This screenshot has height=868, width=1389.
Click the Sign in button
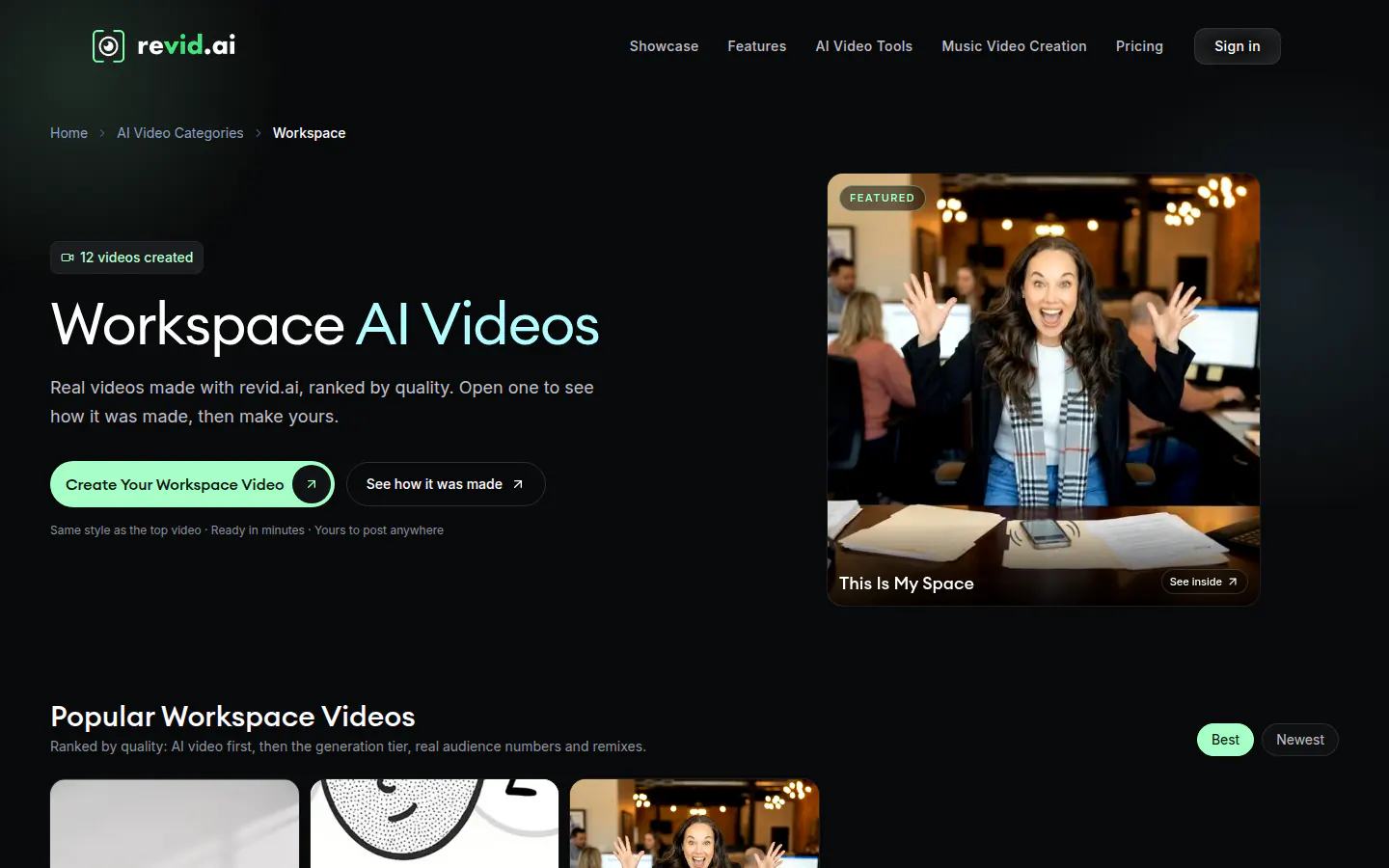pos(1238,46)
